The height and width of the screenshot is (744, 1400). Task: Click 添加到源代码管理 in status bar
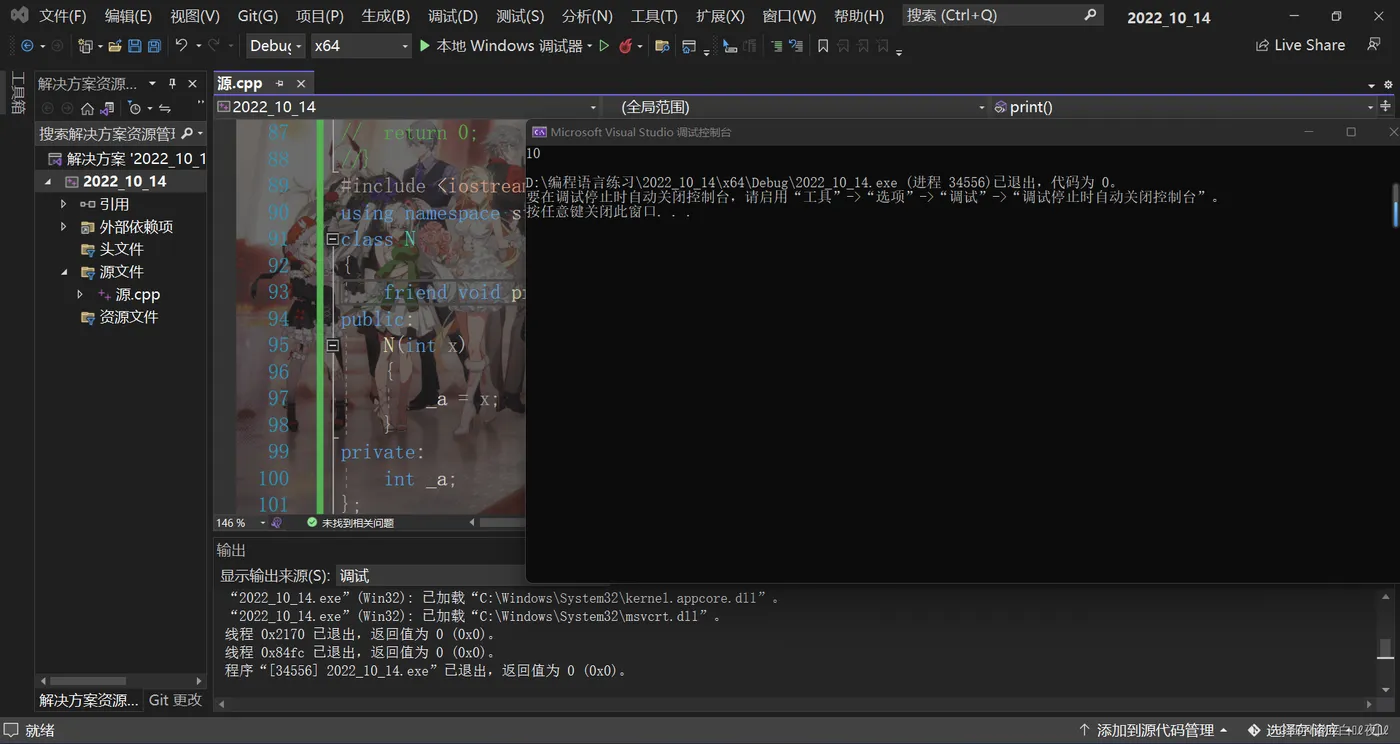1152,730
